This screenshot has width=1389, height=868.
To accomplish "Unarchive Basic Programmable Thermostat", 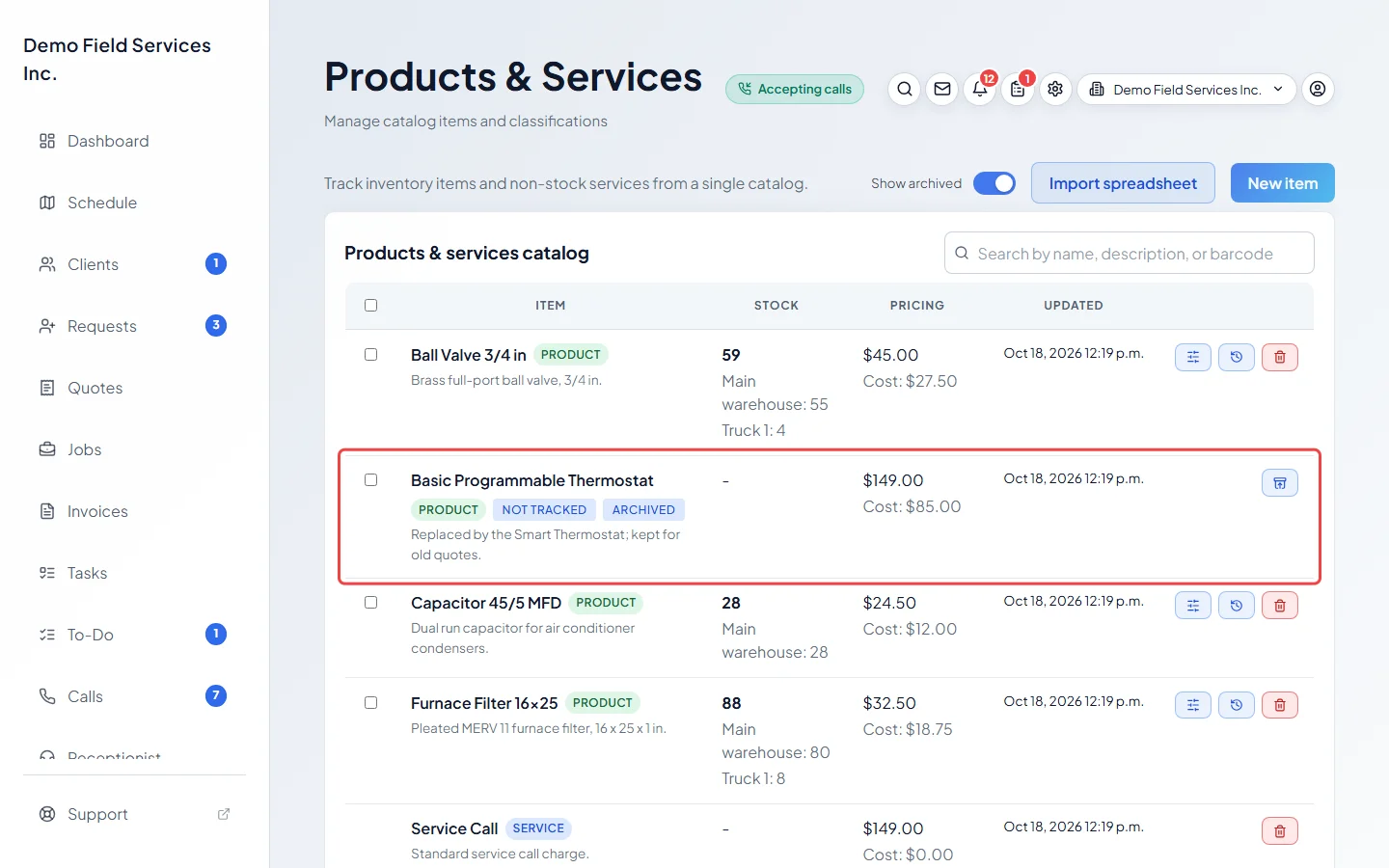I will click(1280, 482).
